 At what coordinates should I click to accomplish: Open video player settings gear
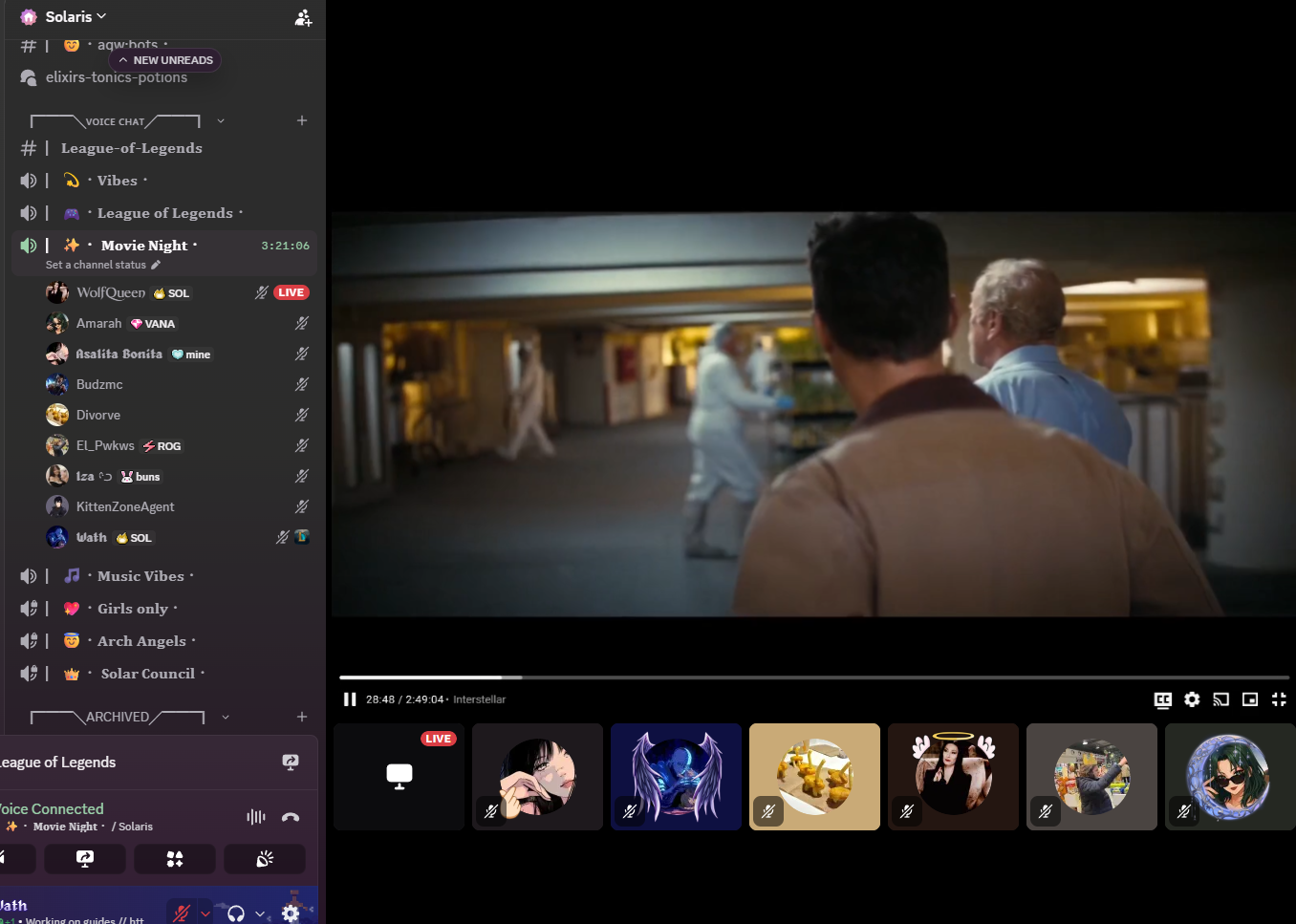click(1192, 699)
